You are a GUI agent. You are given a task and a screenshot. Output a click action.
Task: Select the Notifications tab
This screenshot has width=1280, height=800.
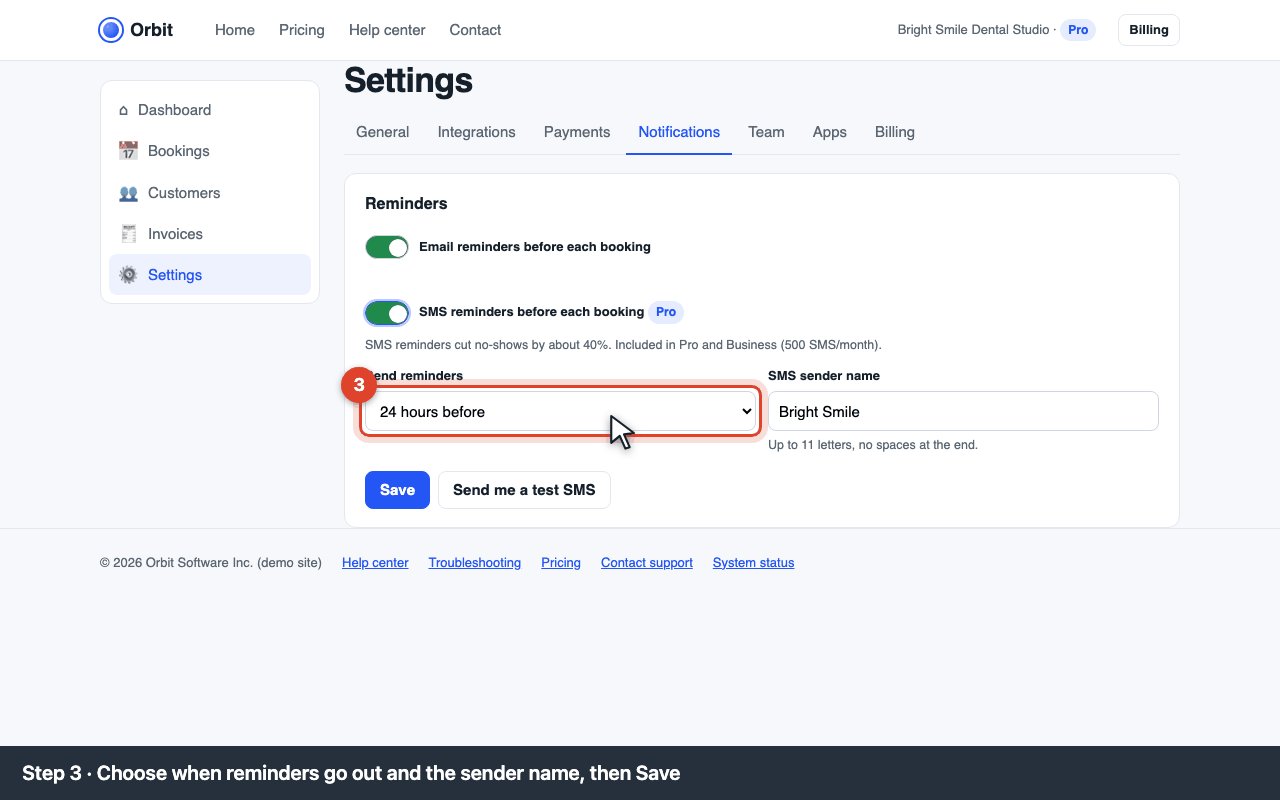(679, 132)
